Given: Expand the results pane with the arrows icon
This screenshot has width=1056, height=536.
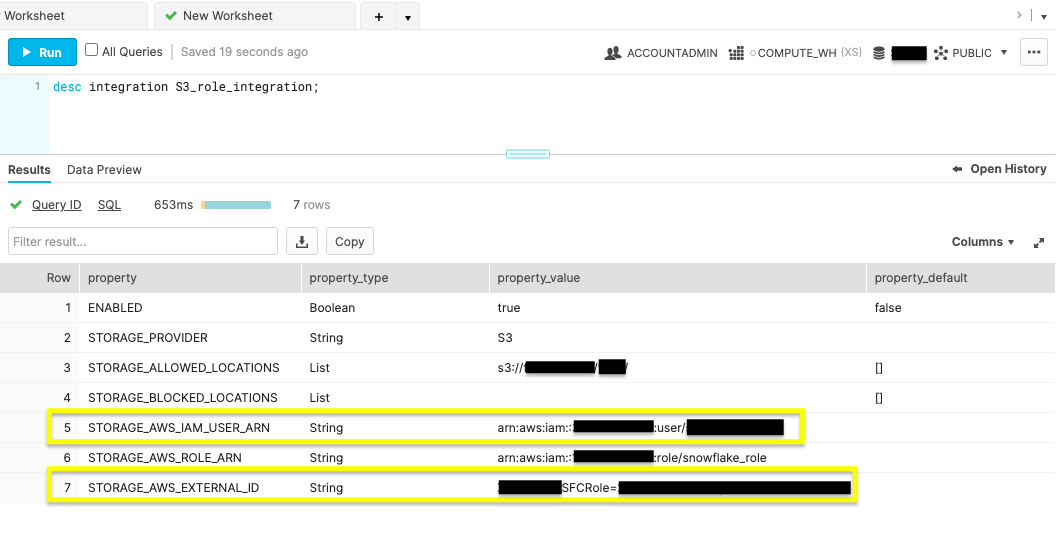Looking at the screenshot, I should (x=1039, y=242).
